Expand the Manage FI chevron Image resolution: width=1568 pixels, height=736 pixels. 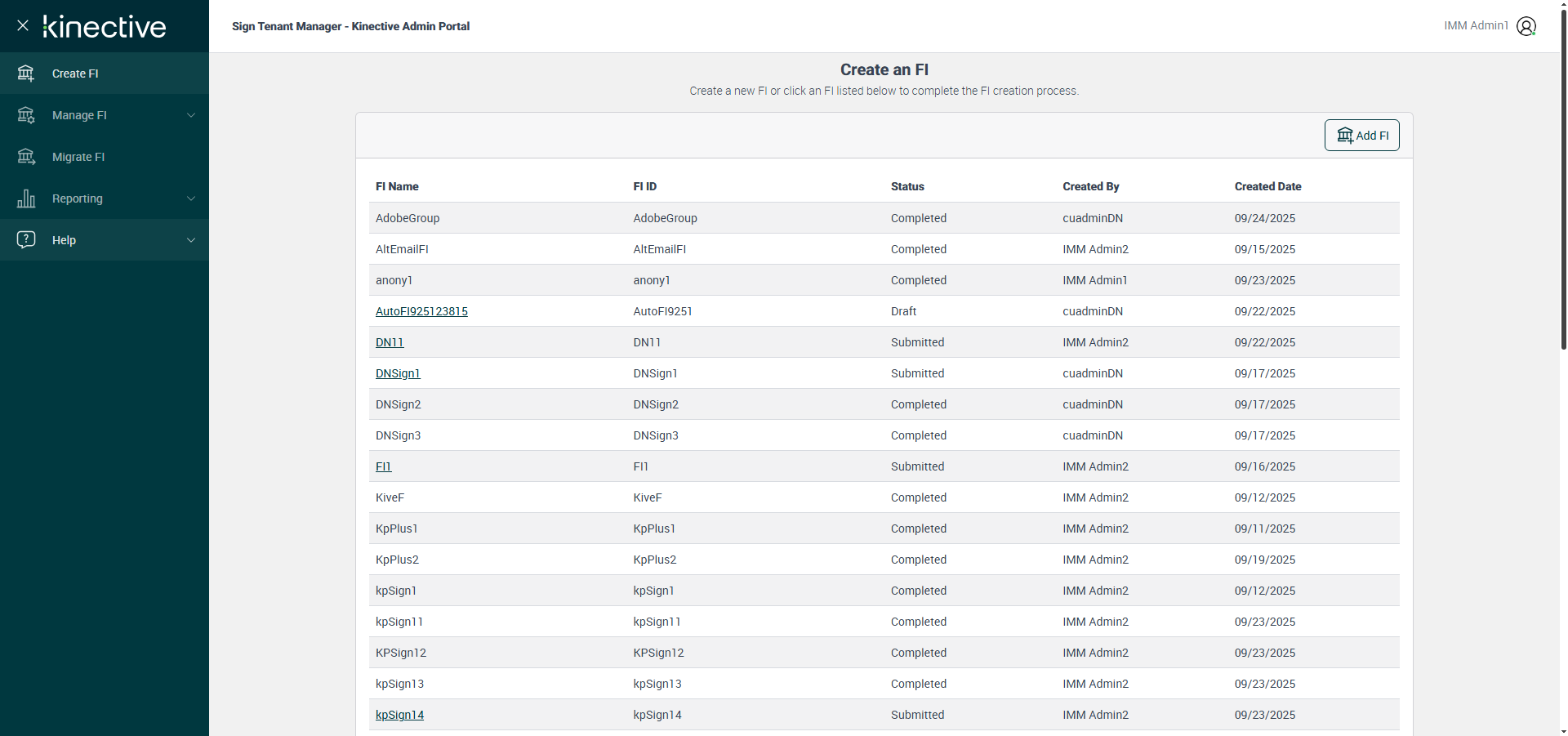point(191,115)
